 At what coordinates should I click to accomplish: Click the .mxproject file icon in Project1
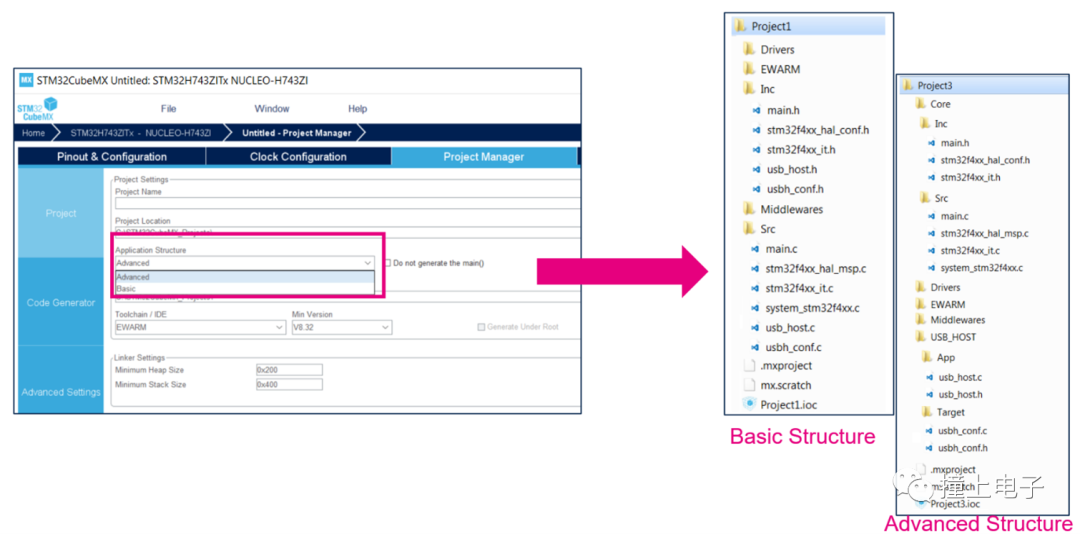[749, 365]
